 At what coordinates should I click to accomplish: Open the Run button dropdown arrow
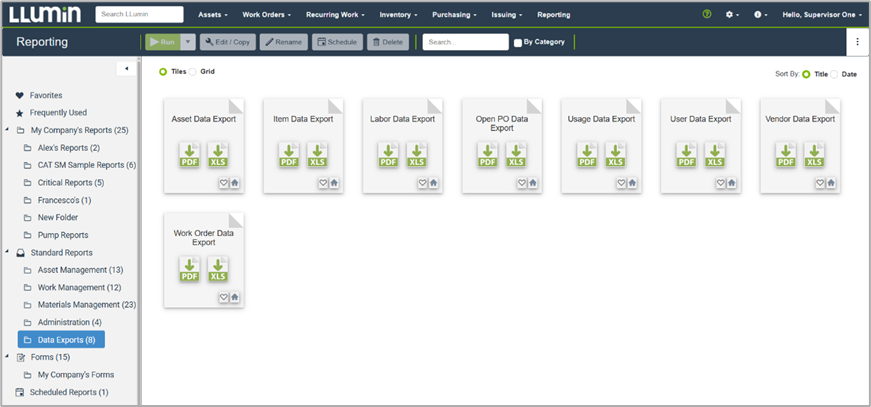point(188,42)
